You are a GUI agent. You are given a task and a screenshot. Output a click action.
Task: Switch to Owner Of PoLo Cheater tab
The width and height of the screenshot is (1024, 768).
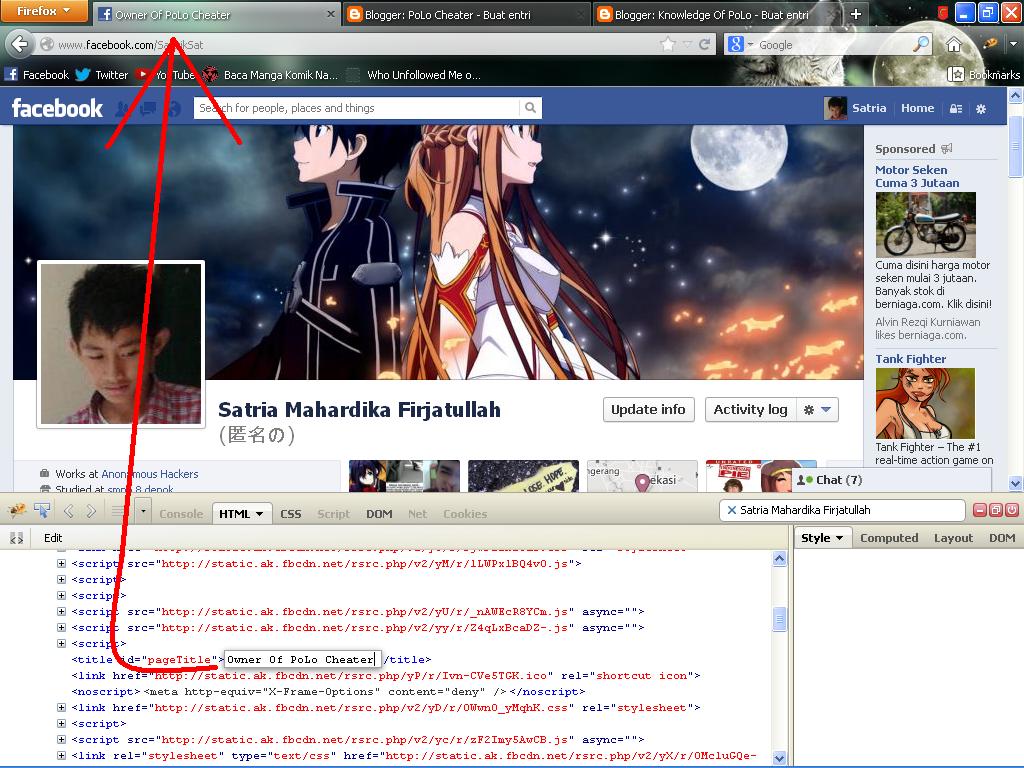(216, 14)
